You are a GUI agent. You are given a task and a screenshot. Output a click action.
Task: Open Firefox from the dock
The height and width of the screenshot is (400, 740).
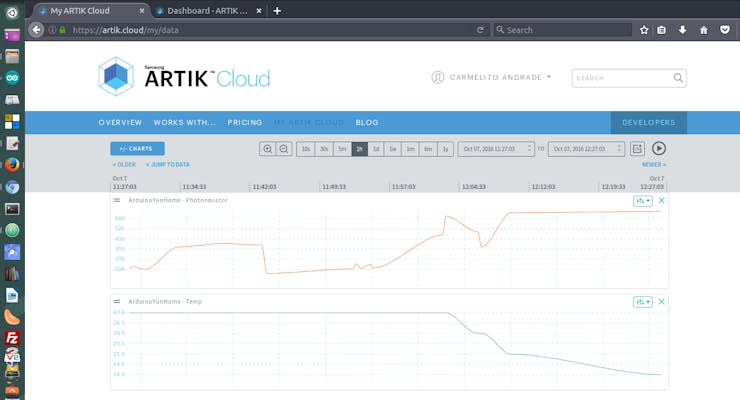click(x=12, y=164)
